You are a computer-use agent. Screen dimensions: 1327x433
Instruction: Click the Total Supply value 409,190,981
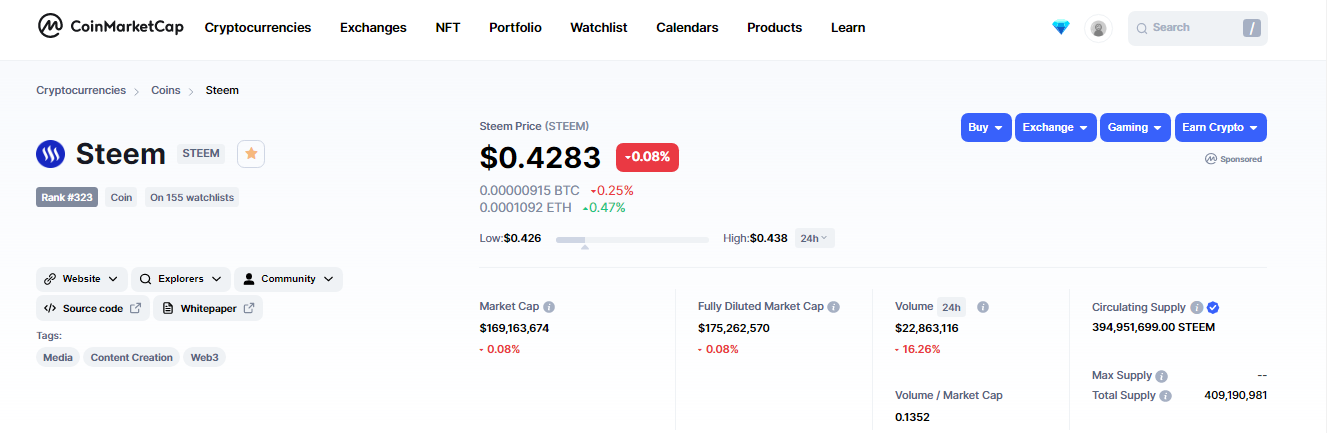point(1236,396)
